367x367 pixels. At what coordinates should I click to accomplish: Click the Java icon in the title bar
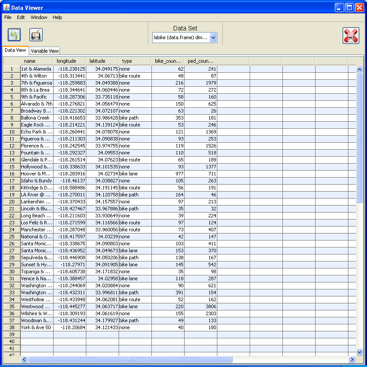click(6, 7)
